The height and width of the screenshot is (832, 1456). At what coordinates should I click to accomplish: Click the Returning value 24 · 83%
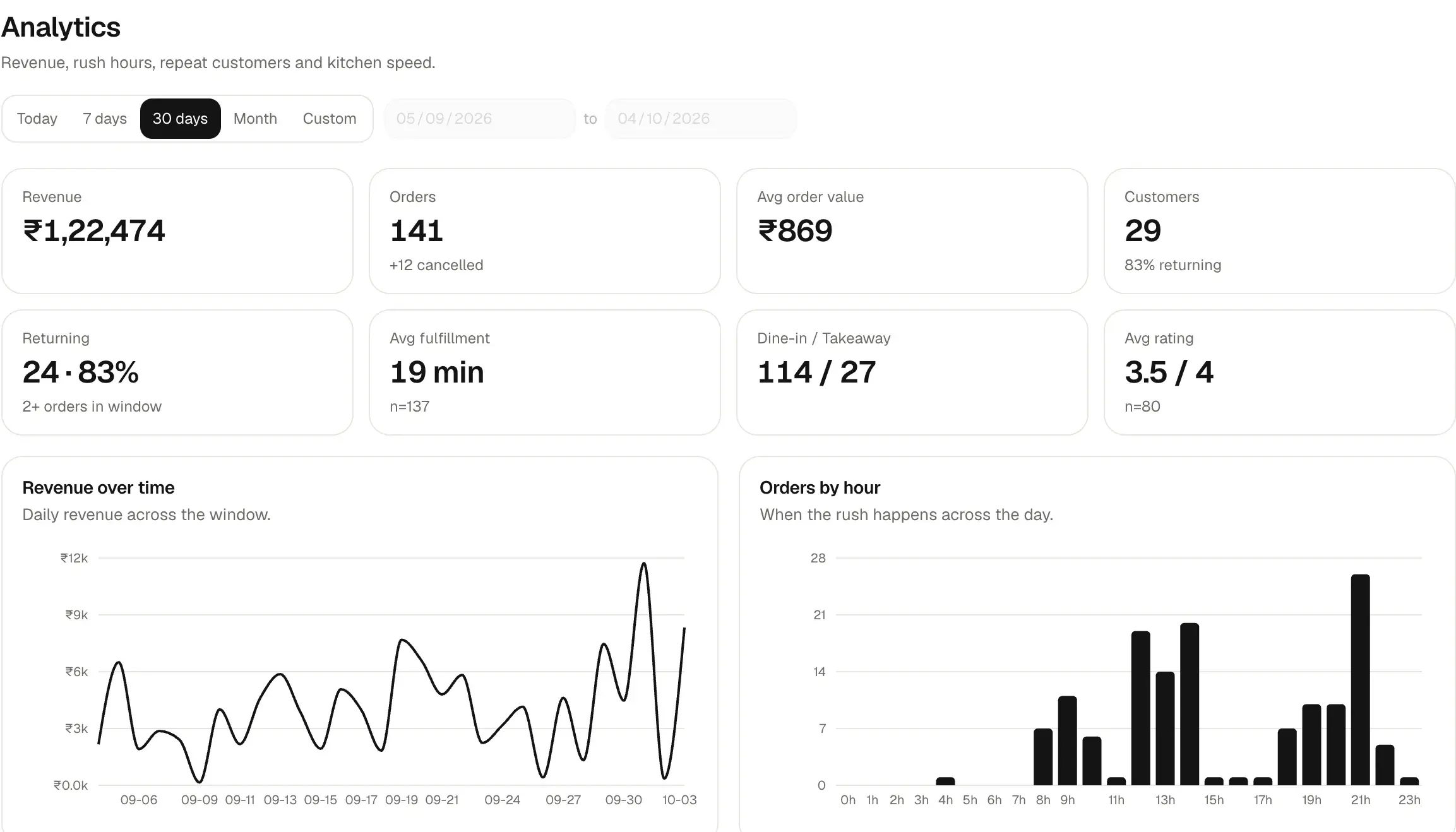pyautogui.click(x=81, y=372)
